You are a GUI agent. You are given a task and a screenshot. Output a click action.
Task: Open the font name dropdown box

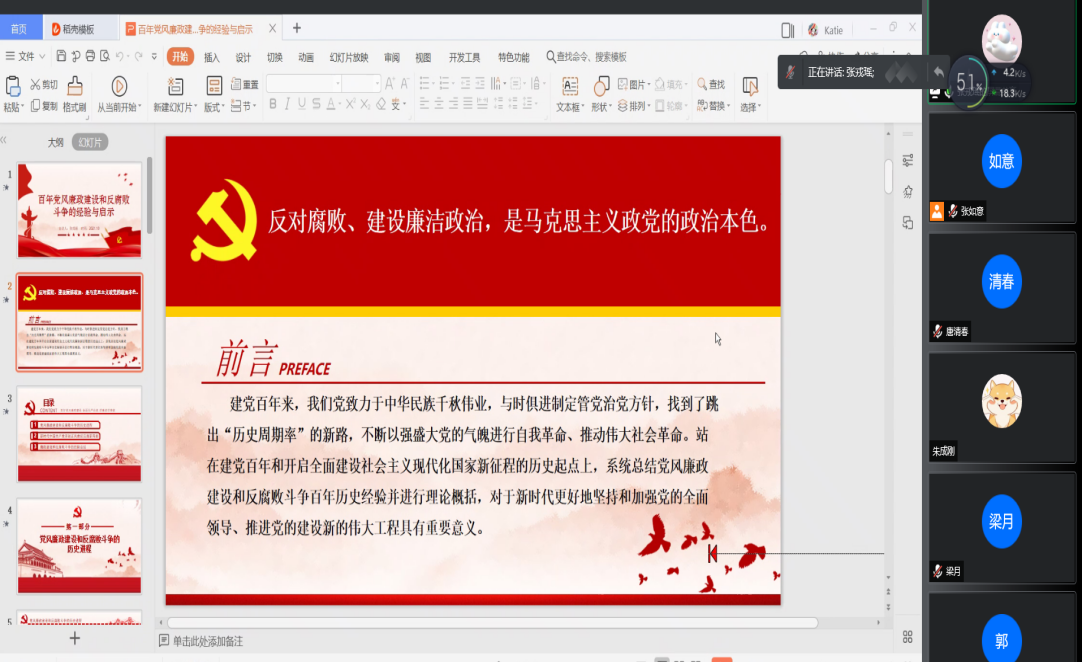click(x=303, y=84)
